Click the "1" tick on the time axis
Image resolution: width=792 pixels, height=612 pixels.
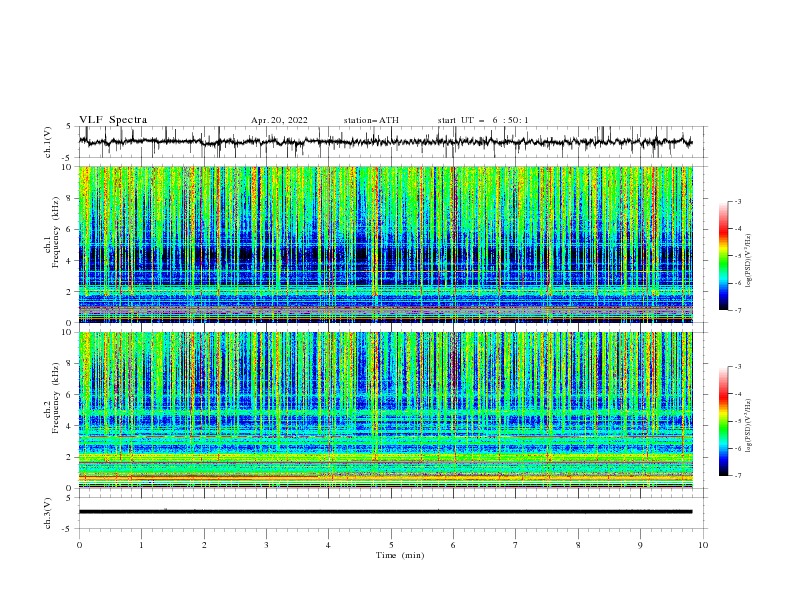click(x=141, y=545)
